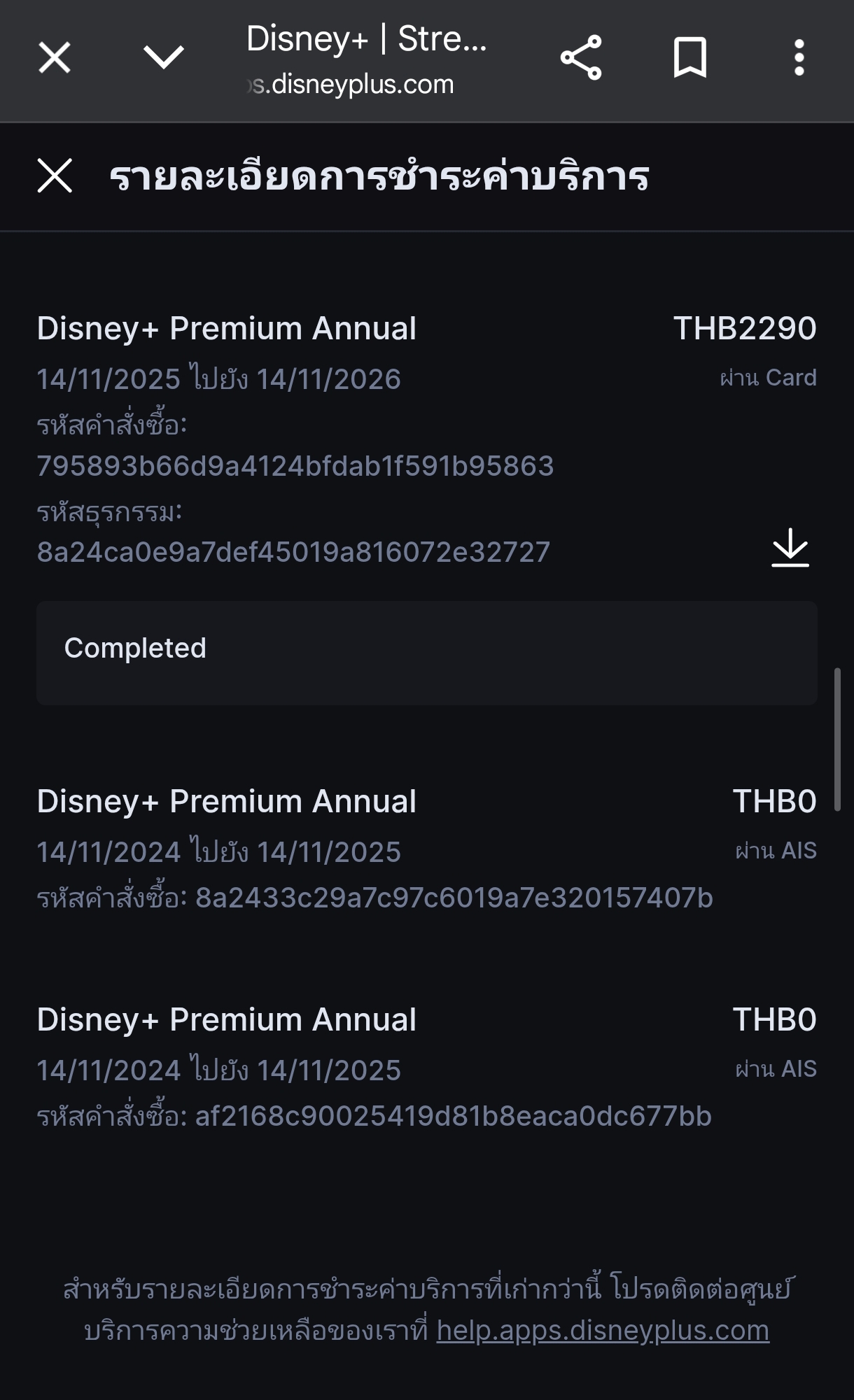The image size is (854, 1400).
Task: Tap order ID starting with af2168c9
Action: pyautogui.click(x=453, y=1116)
